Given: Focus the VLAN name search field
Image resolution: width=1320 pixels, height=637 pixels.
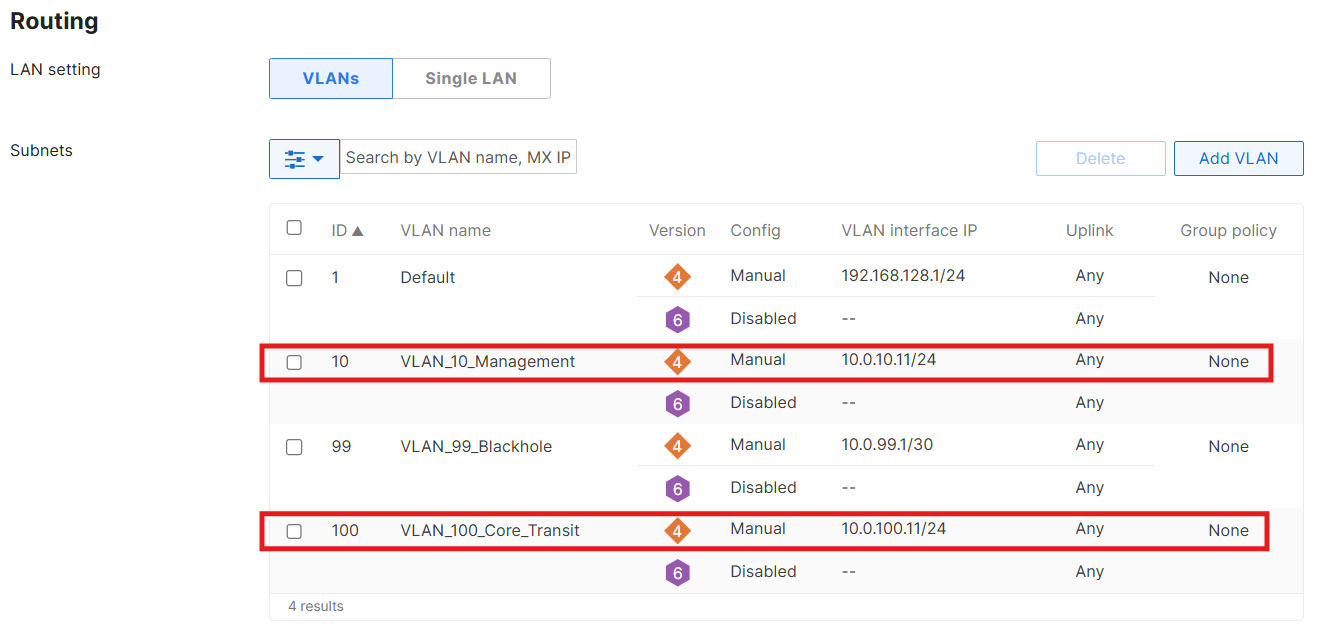Looking at the screenshot, I should pos(458,157).
